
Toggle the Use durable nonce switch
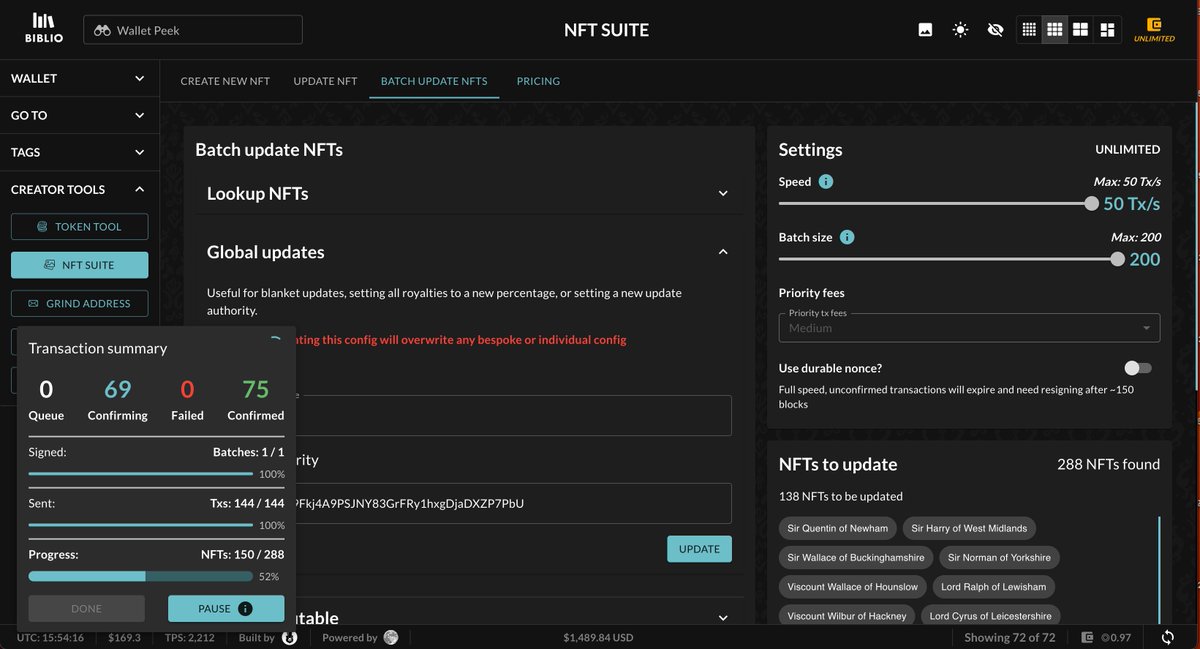click(x=1137, y=368)
